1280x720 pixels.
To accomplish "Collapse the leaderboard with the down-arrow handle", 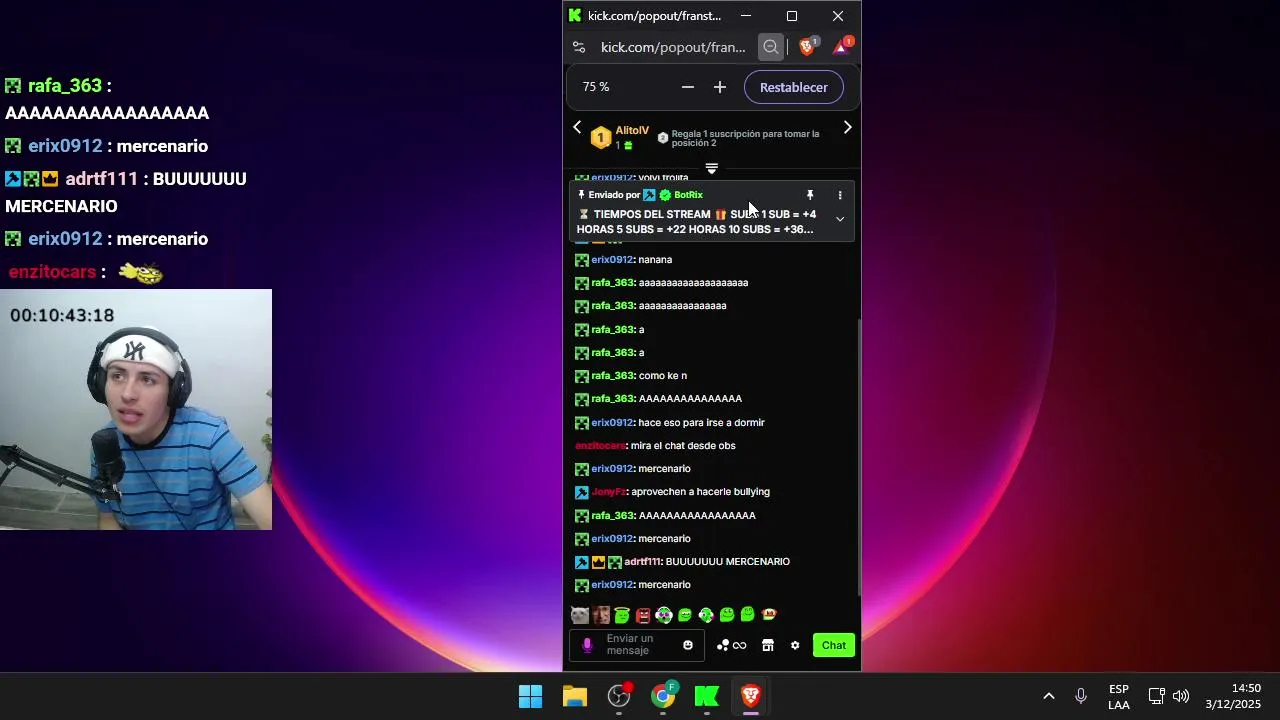I will coord(712,168).
